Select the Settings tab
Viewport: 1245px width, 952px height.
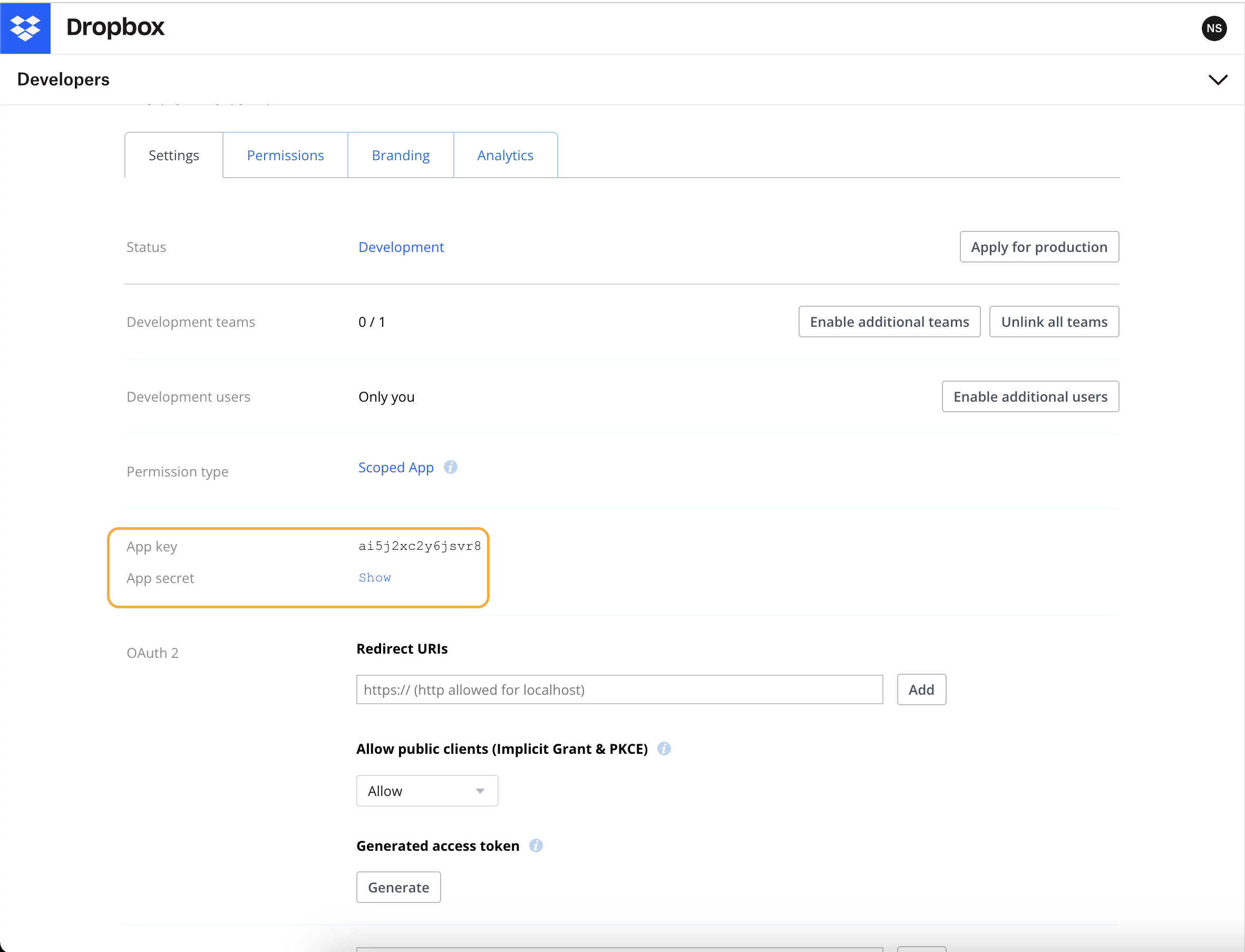pos(173,156)
